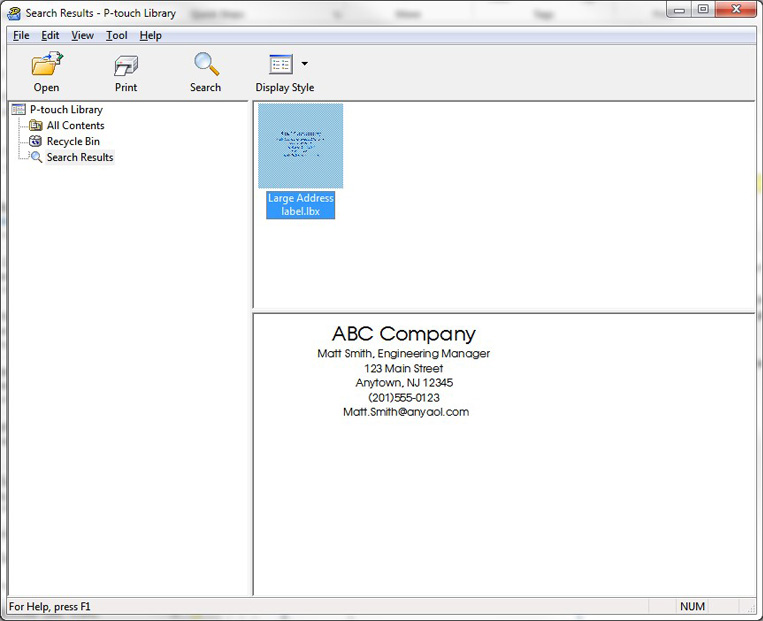Open the Edit menu
Screen dimensions: 763x621
pyautogui.click(x=50, y=36)
